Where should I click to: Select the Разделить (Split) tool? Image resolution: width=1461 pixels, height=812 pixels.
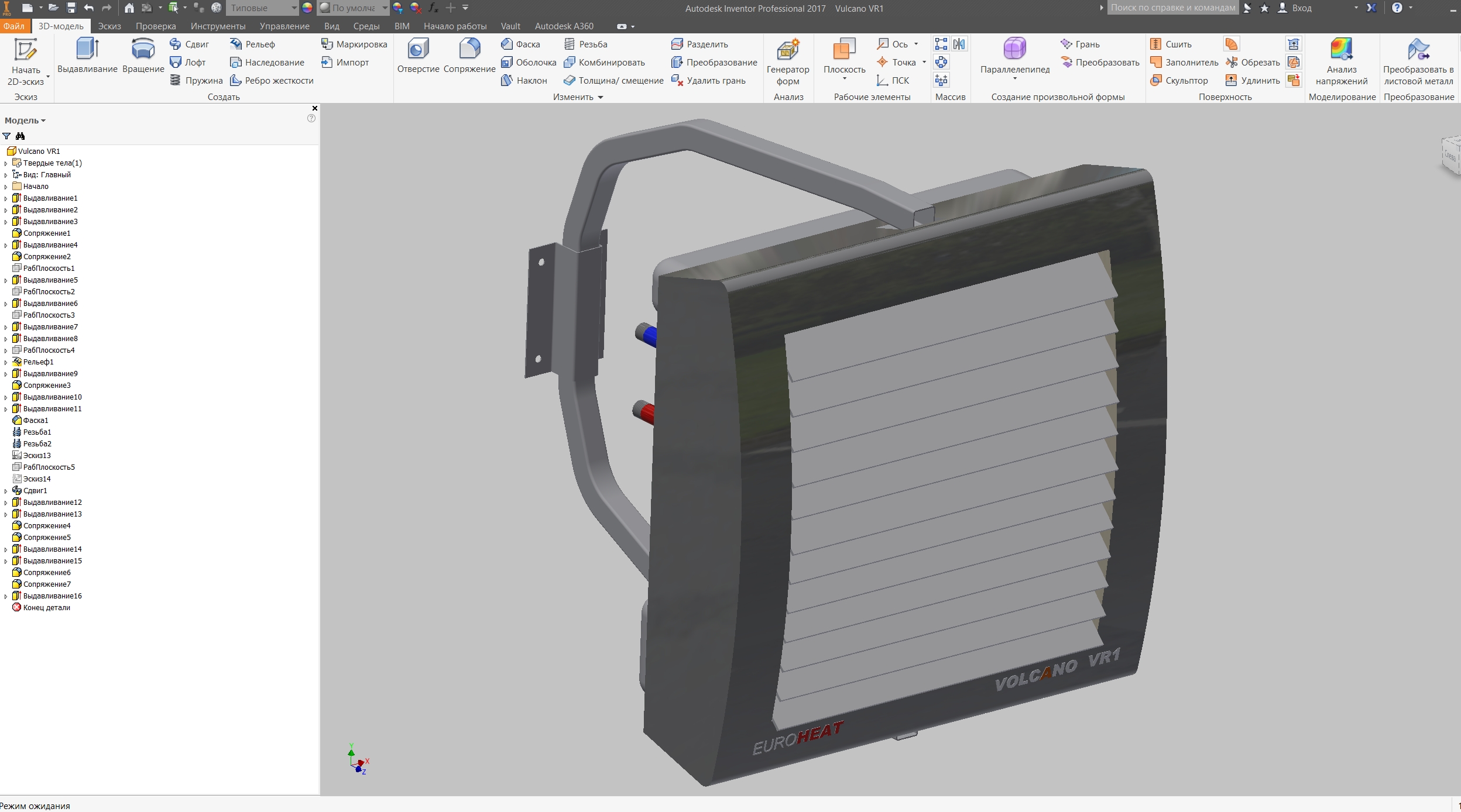pos(699,44)
